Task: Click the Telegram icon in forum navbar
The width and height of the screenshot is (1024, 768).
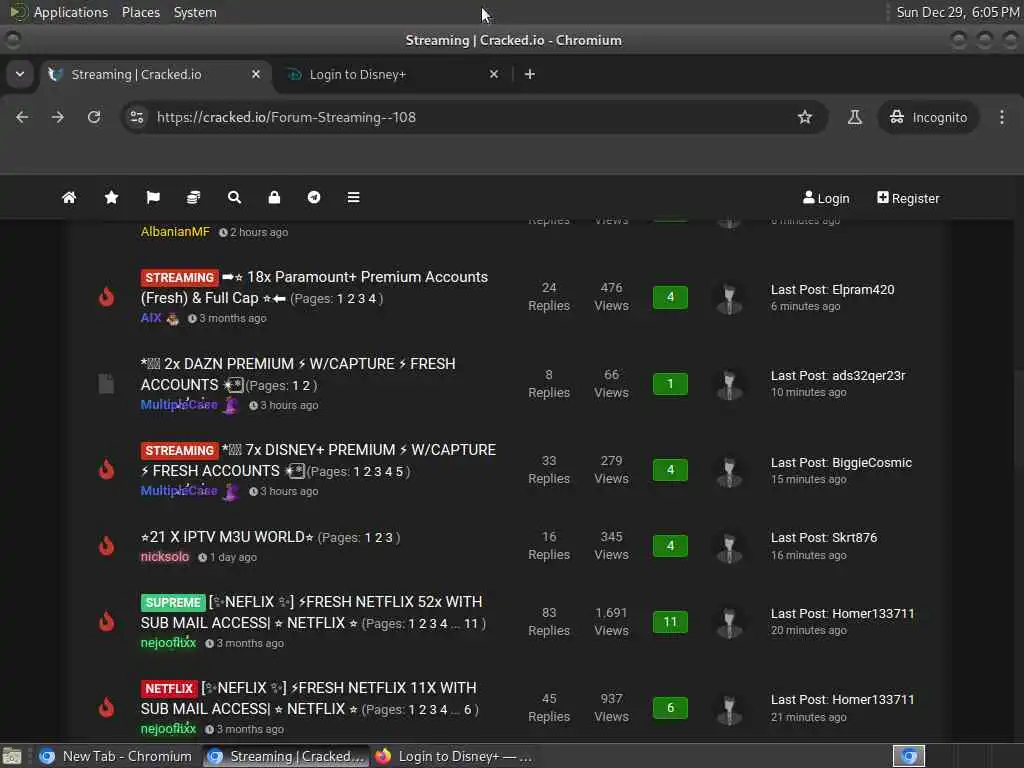Action: click(x=314, y=198)
